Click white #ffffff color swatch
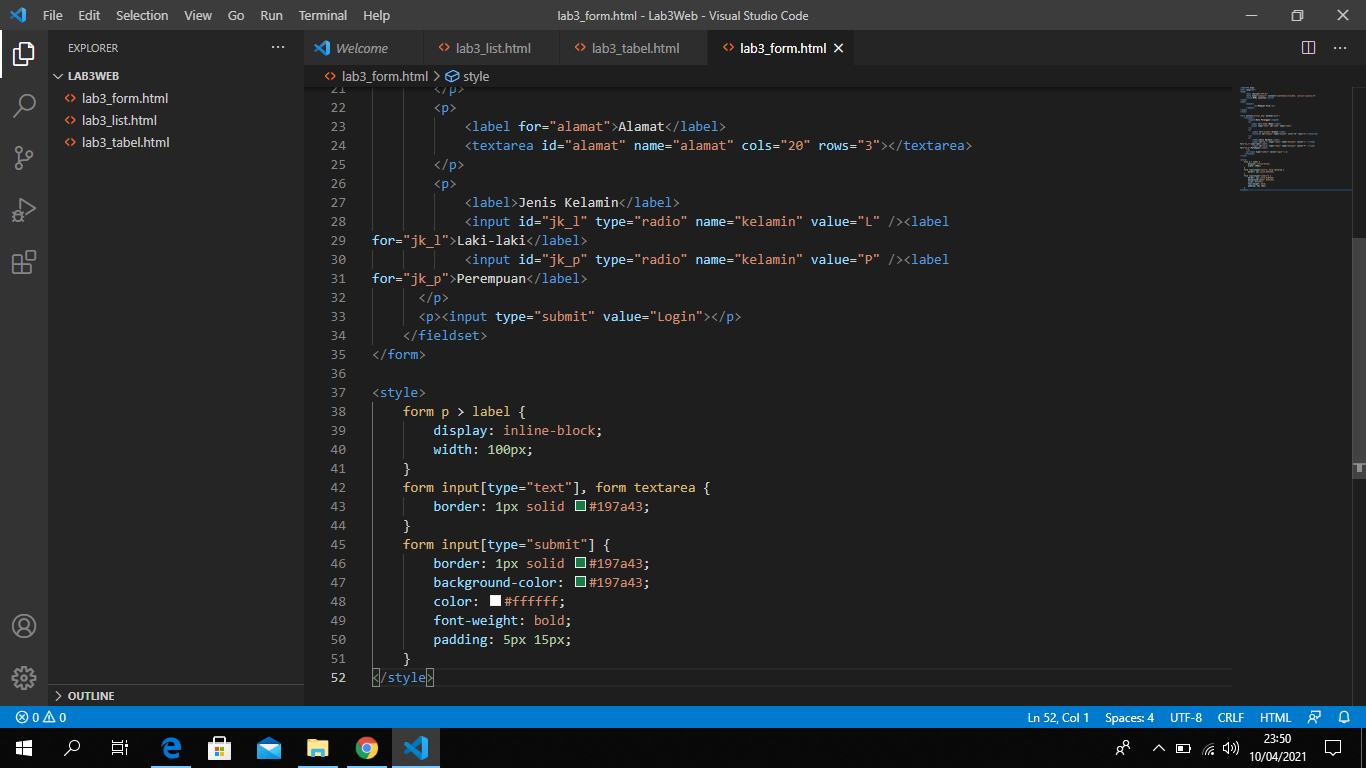Viewport: 1366px width, 768px height. click(x=495, y=601)
